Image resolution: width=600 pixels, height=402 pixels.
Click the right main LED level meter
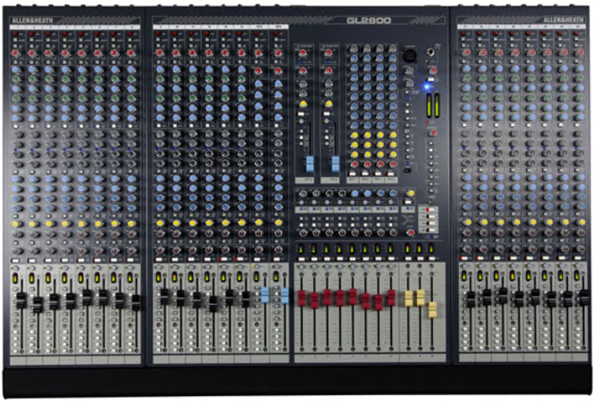click(437, 104)
